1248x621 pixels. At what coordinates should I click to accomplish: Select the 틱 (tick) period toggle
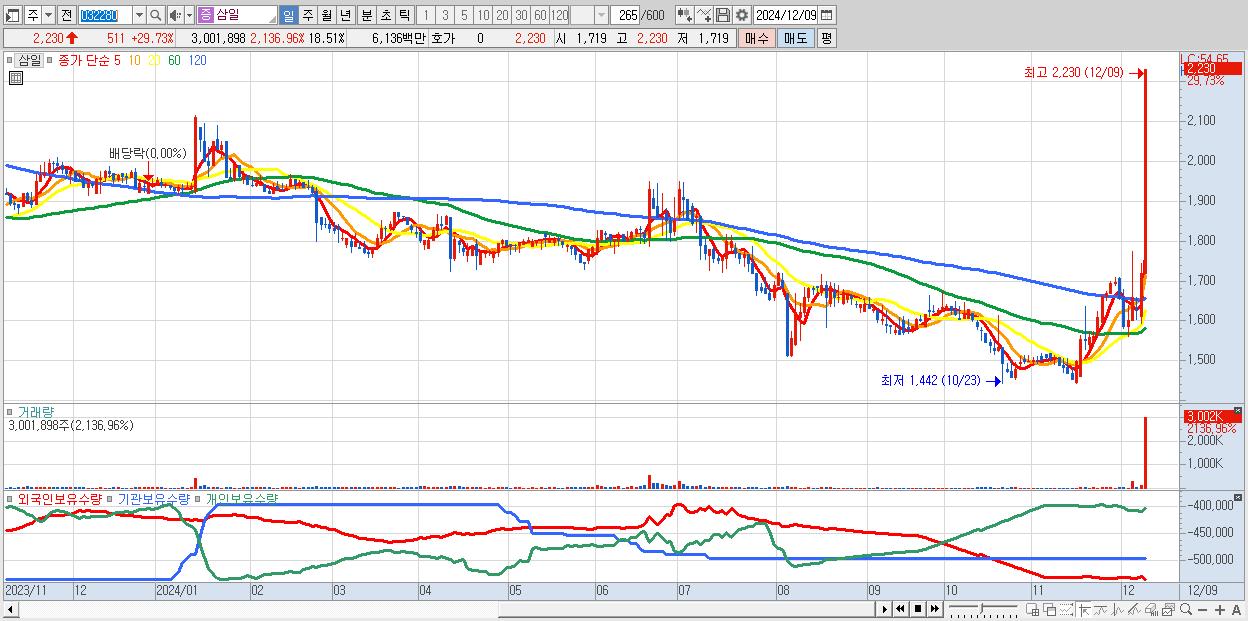(x=404, y=15)
